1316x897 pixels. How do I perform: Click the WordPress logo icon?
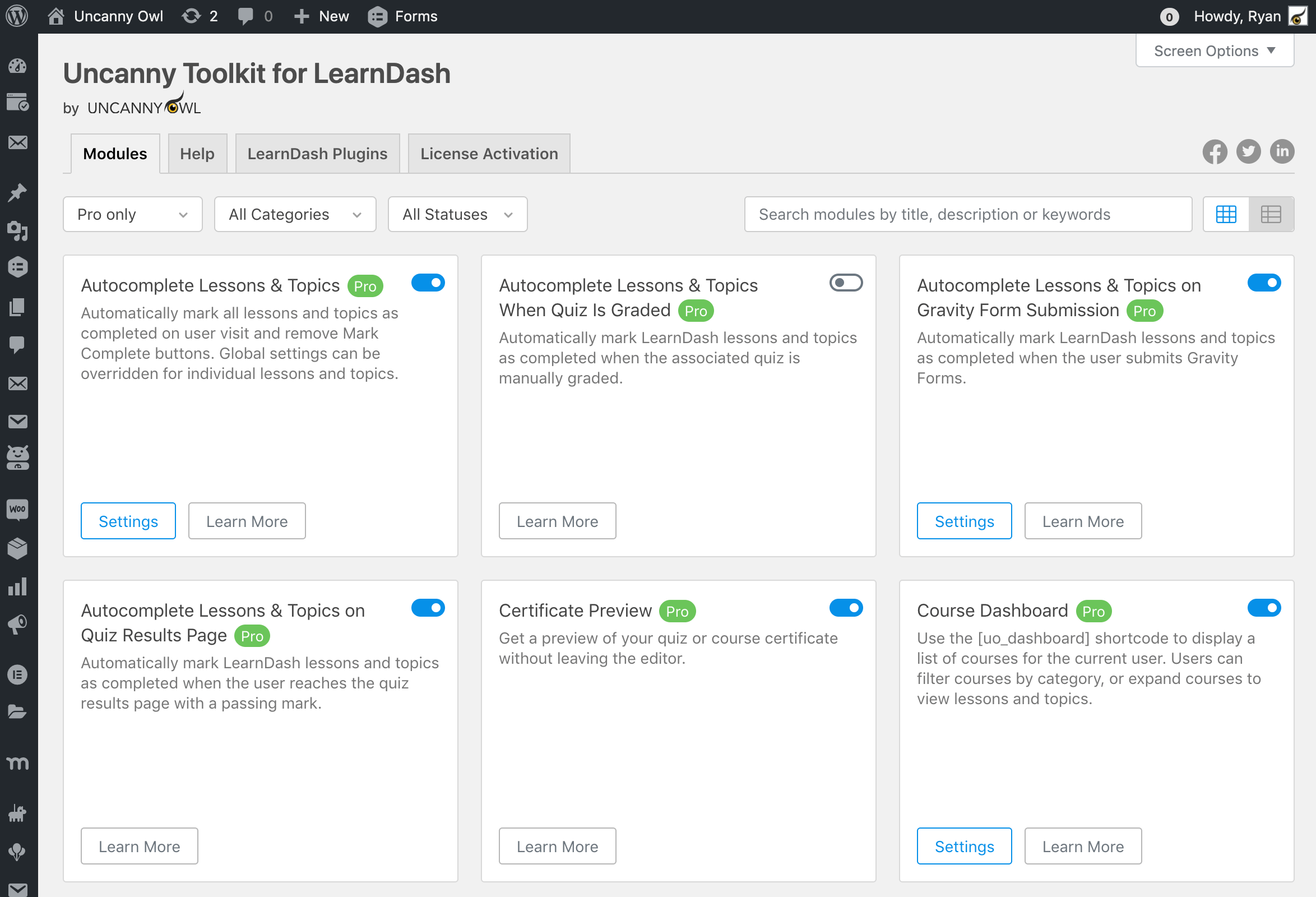(17, 16)
